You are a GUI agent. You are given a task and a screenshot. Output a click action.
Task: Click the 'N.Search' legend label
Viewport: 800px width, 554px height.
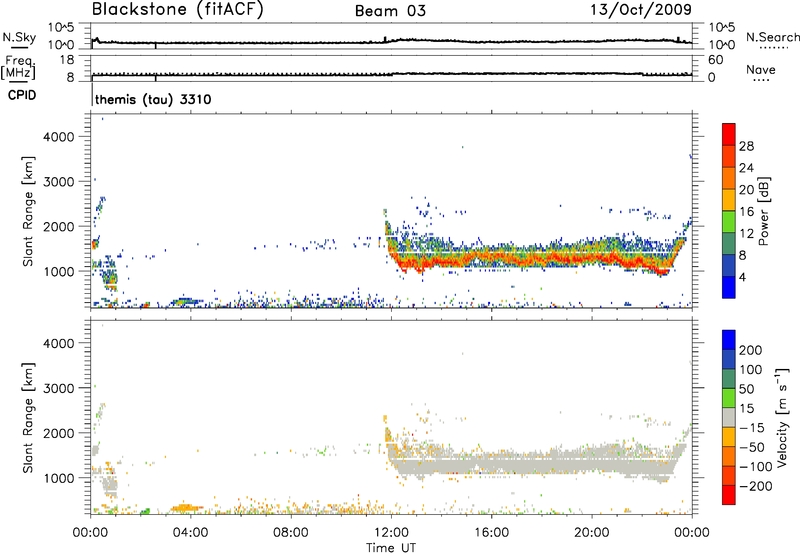(x=773, y=37)
